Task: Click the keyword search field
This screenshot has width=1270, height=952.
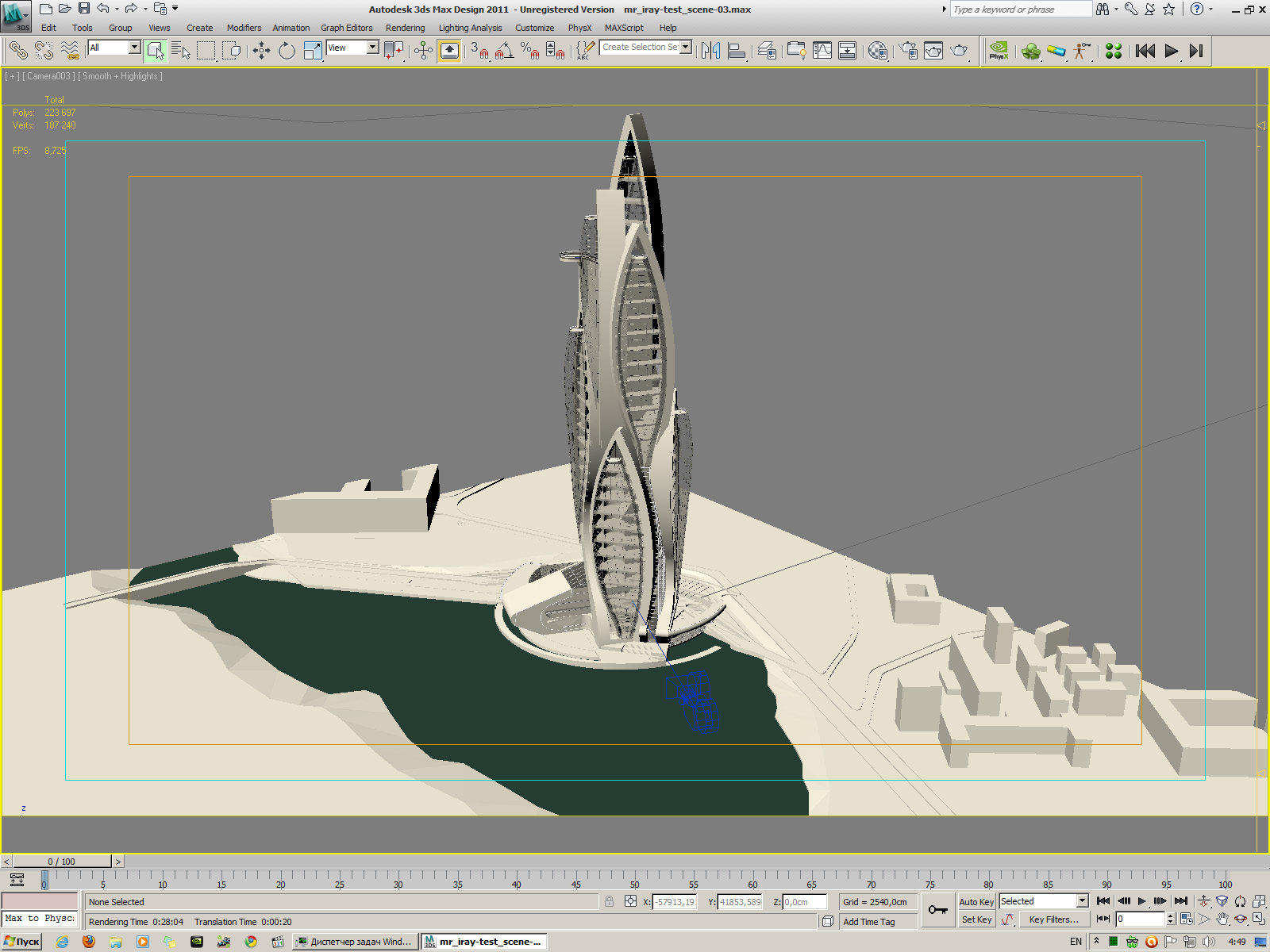Action: [x=1021, y=10]
